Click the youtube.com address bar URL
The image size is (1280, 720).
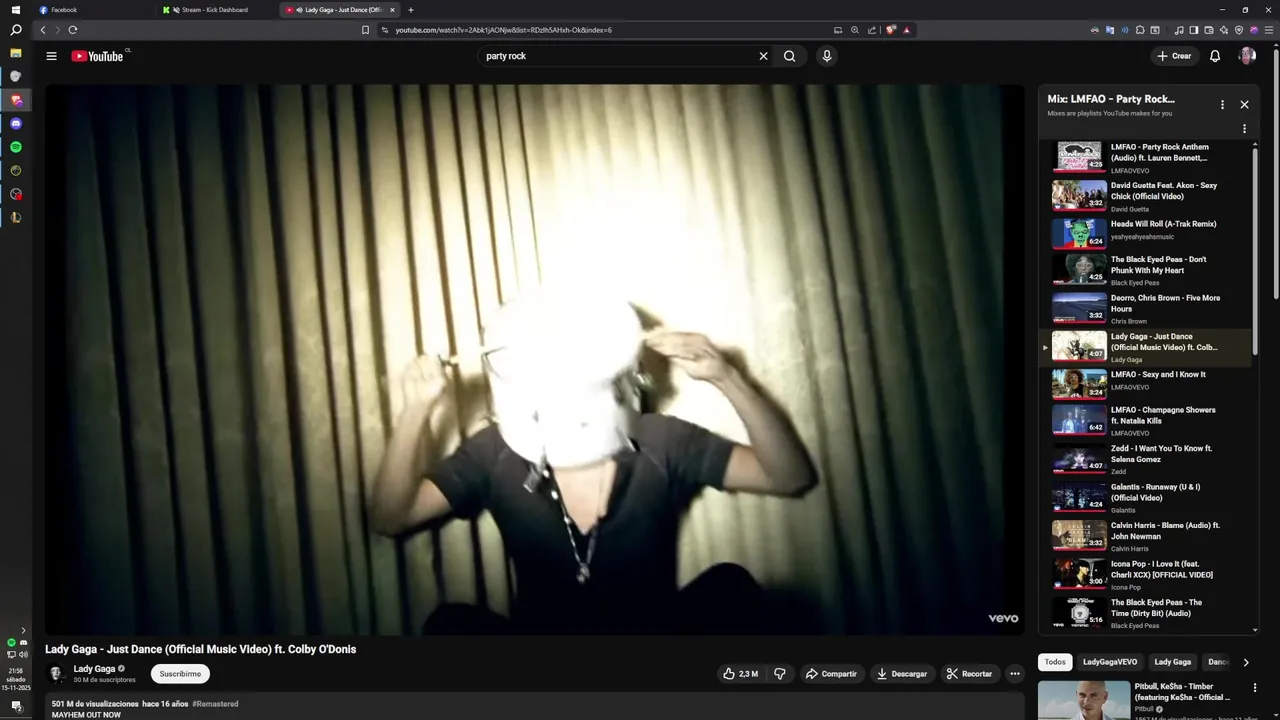point(503,30)
